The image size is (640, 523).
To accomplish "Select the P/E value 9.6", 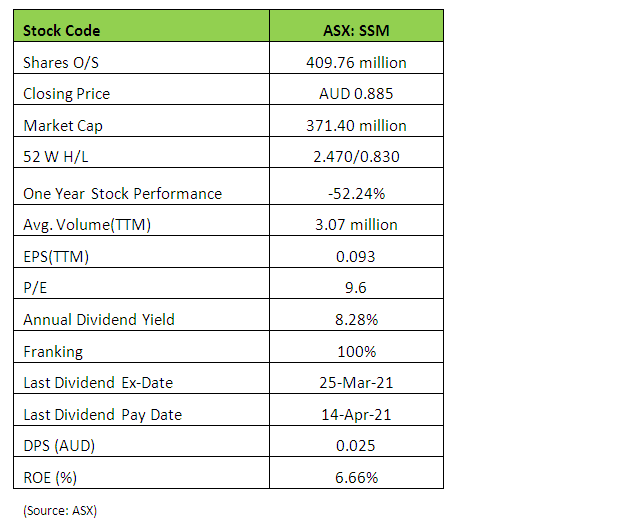I will tap(356, 288).
